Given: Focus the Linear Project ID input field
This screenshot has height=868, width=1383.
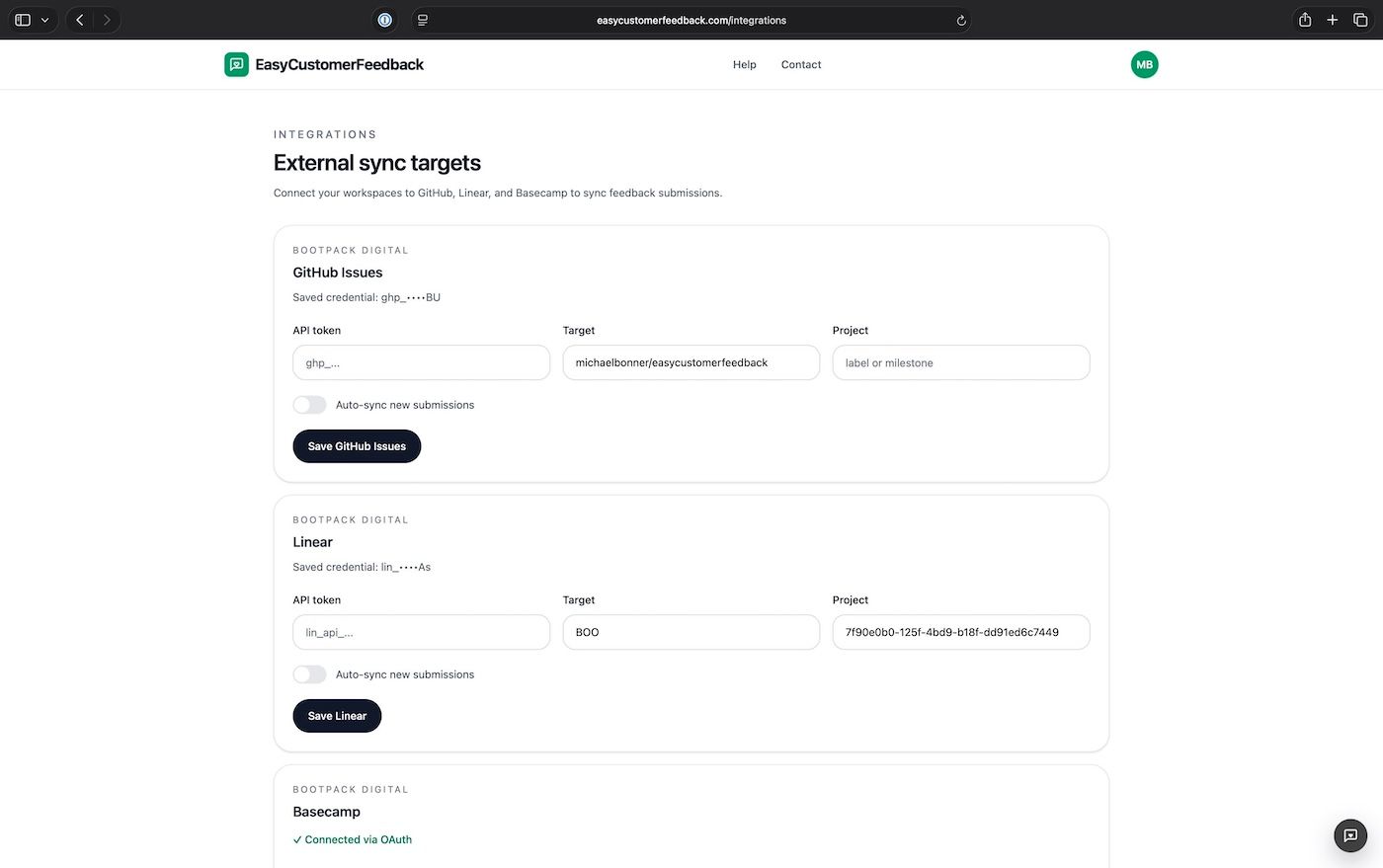Looking at the screenshot, I should [x=960, y=632].
